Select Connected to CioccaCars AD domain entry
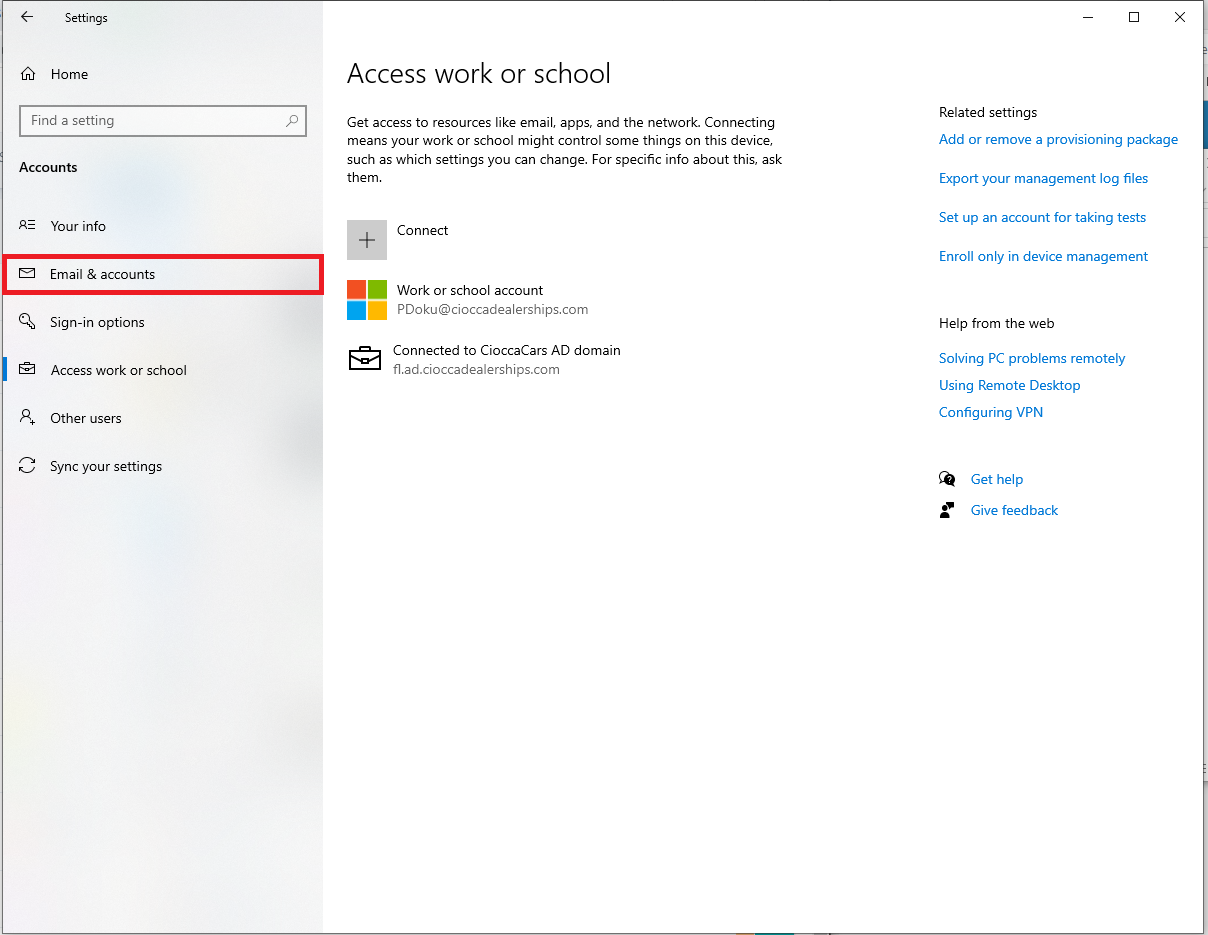1208x935 pixels. click(x=484, y=359)
